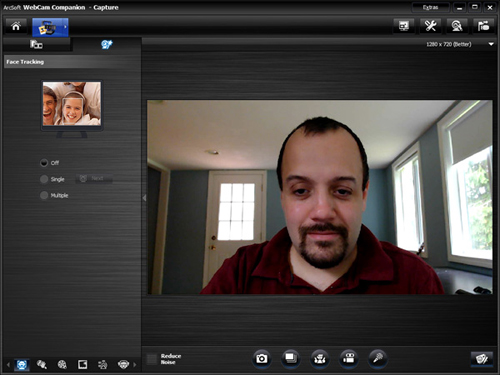Collapse the left panel with arrow handle
500x375 pixels.
[x=144, y=198]
